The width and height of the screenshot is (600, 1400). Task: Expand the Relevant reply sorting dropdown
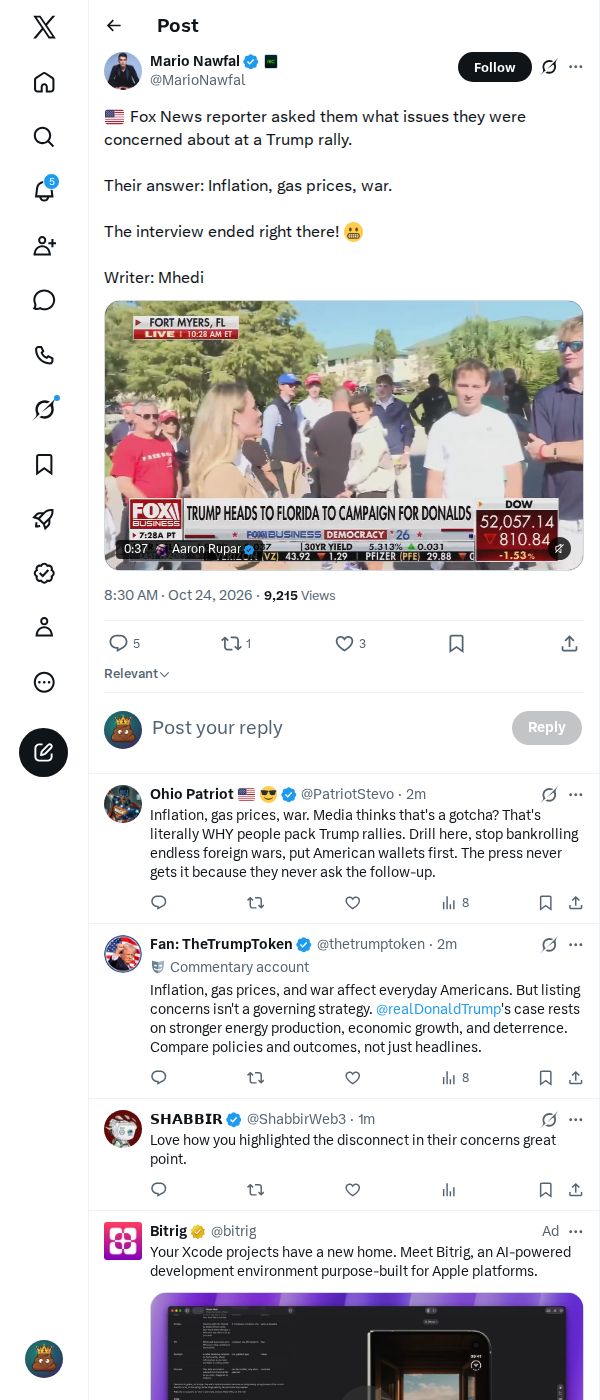click(137, 674)
